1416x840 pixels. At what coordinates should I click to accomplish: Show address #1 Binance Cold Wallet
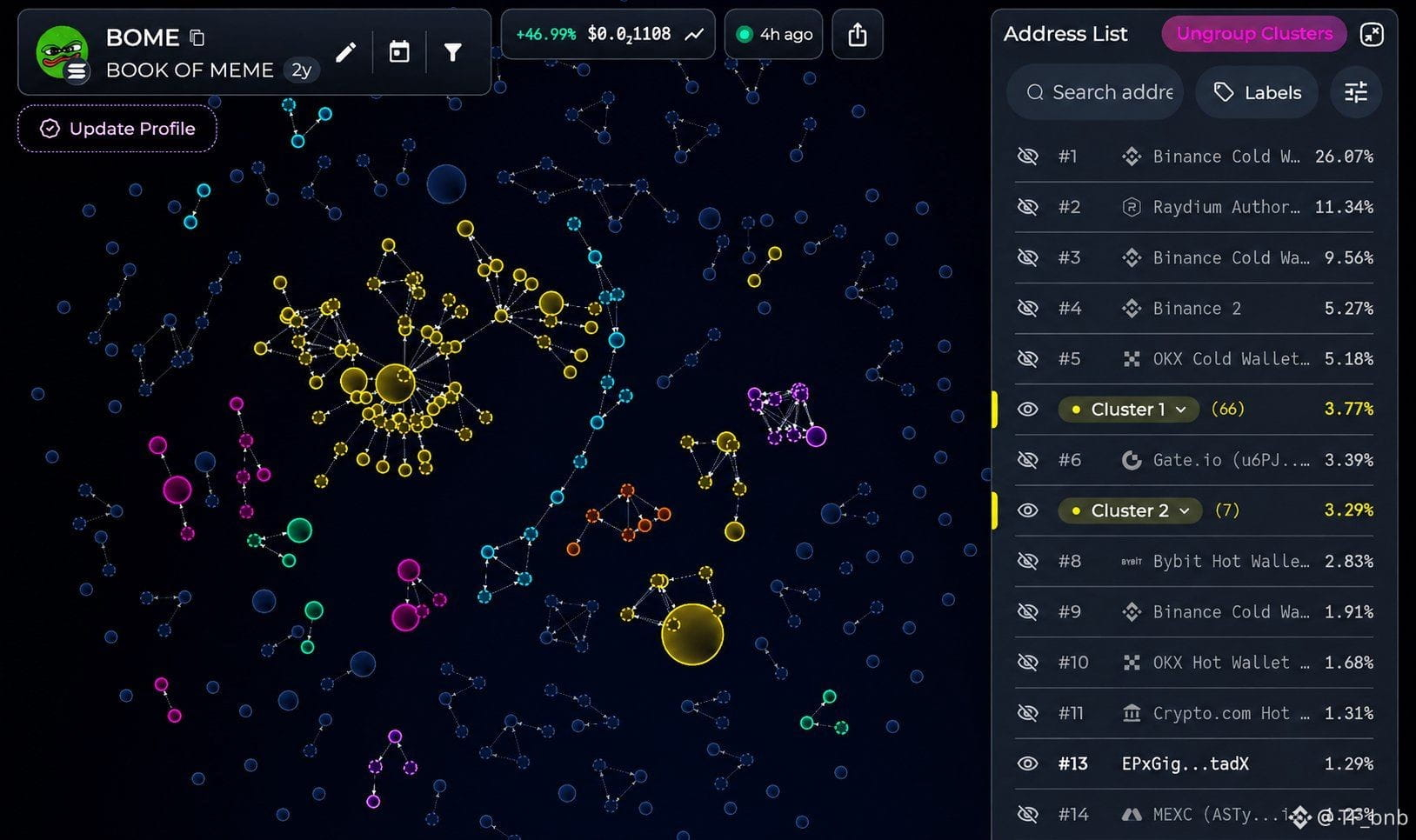click(1027, 157)
